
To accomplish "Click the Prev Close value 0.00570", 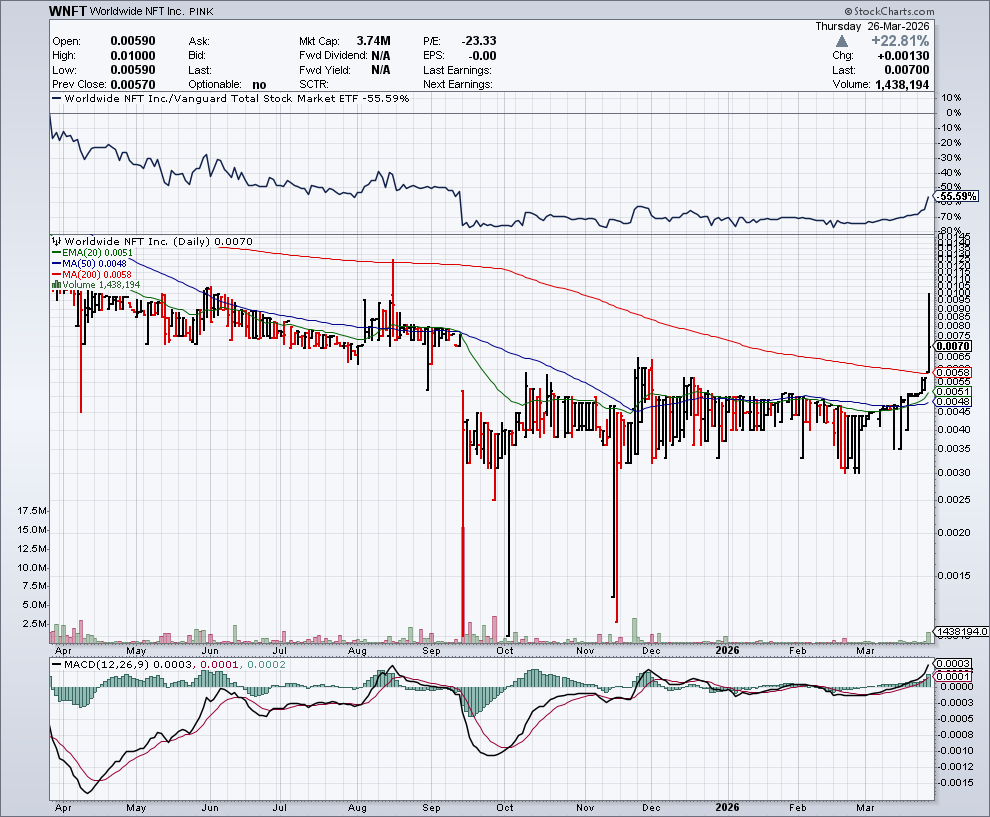I will pyautogui.click(x=133, y=85).
